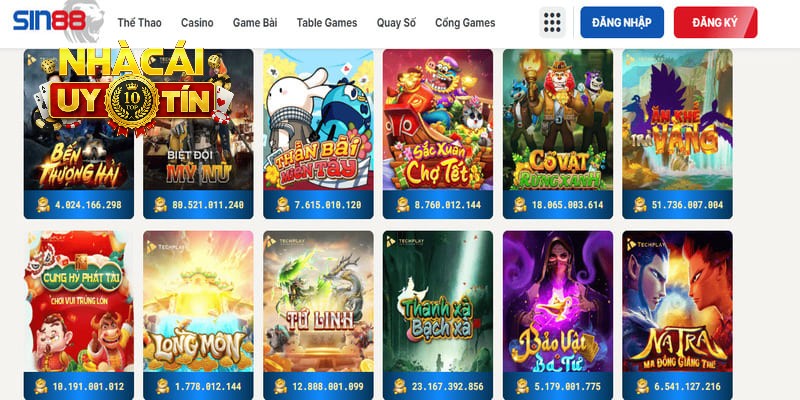Select Table Games in navigation

tap(327, 23)
